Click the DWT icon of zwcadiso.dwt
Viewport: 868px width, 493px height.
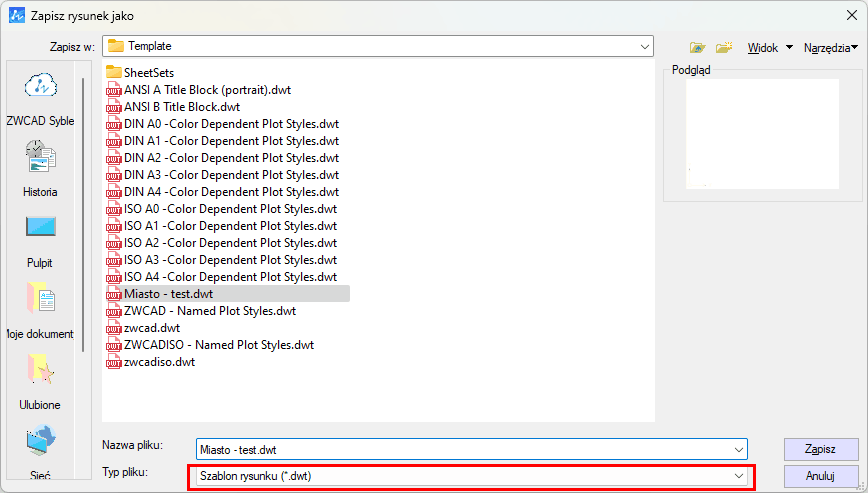[113, 362]
